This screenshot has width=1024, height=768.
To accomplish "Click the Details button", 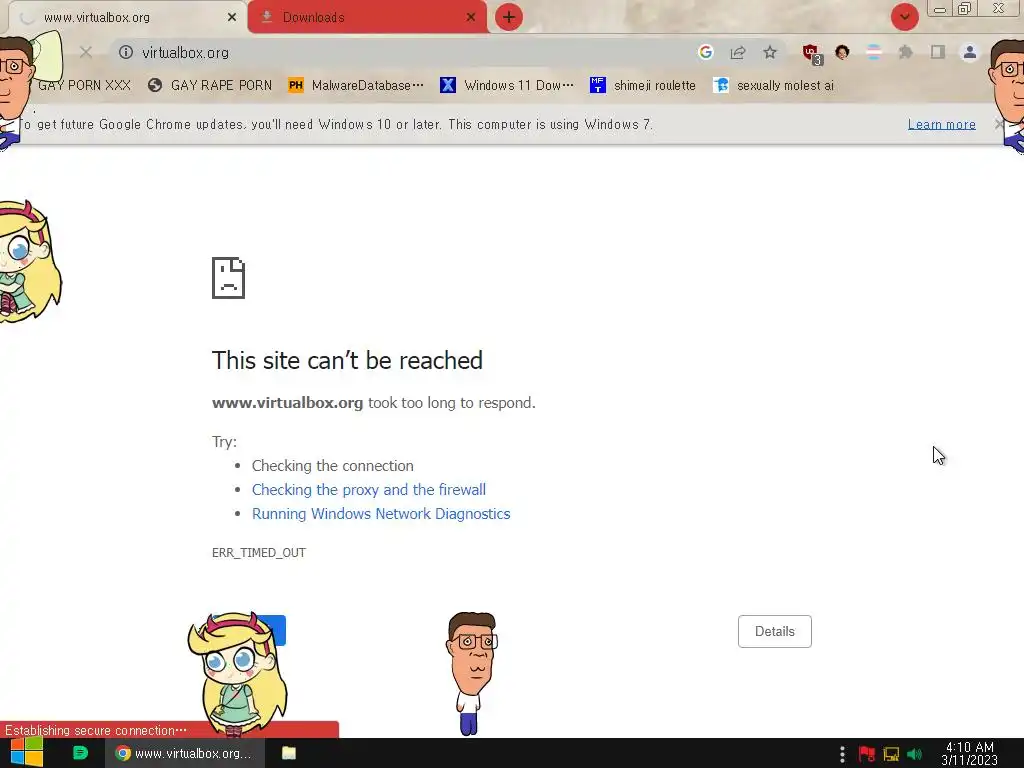I will tap(775, 632).
